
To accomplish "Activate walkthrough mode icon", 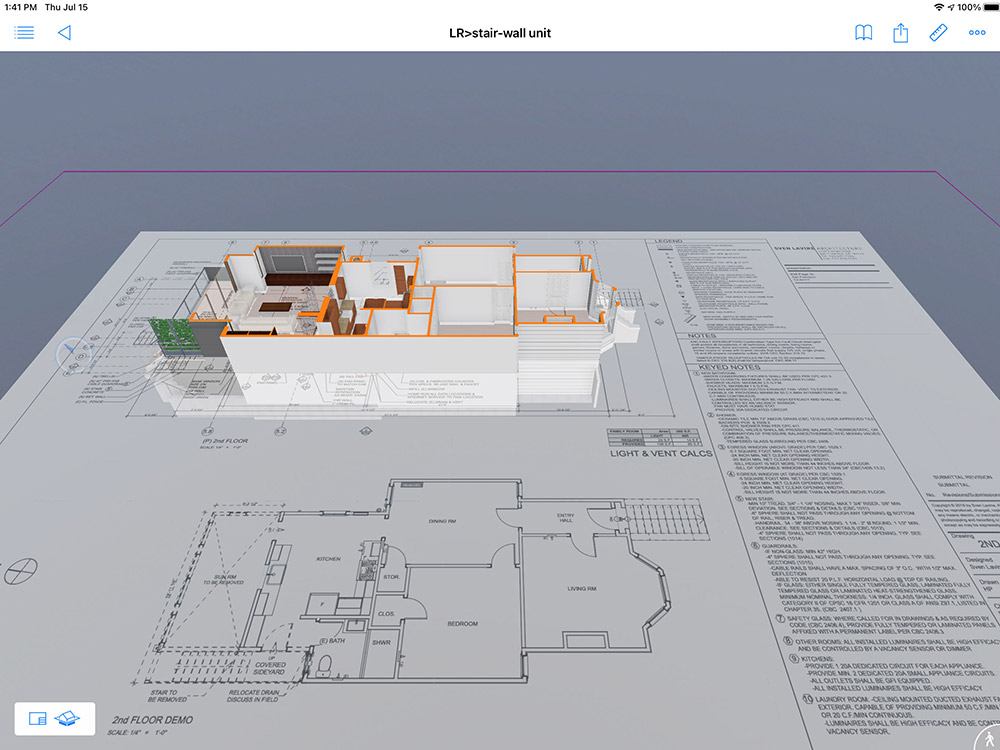I will pyautogui.click(x=989, y=741).
